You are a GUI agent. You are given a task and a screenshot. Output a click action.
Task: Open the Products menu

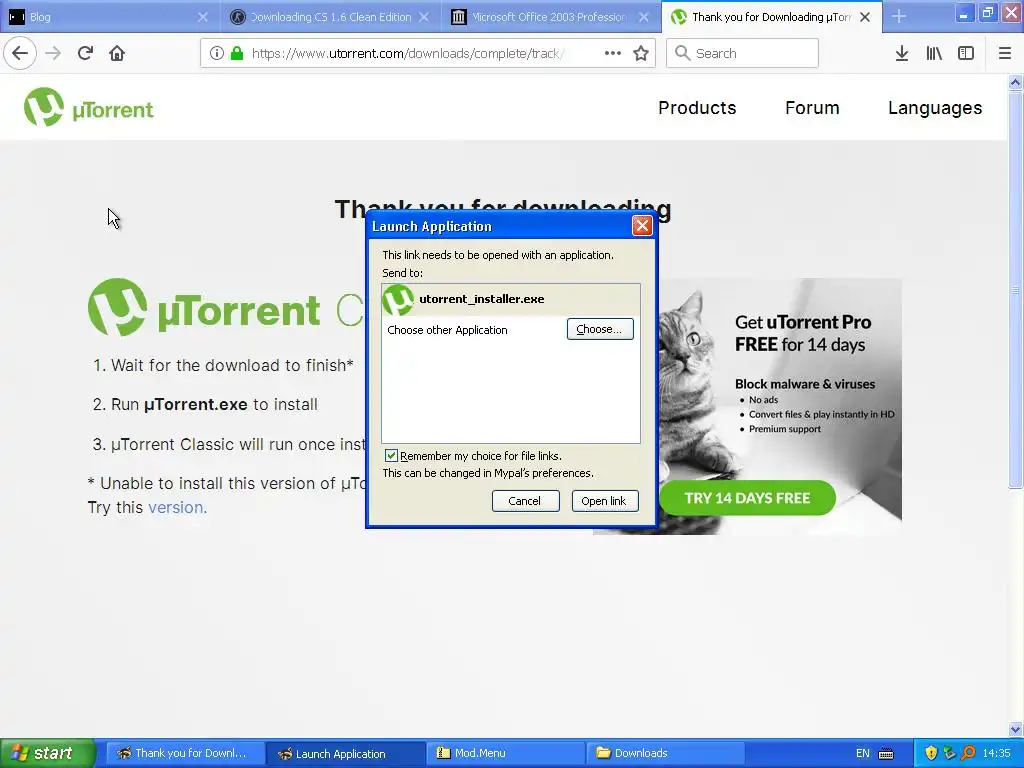(x=697, y=108)
